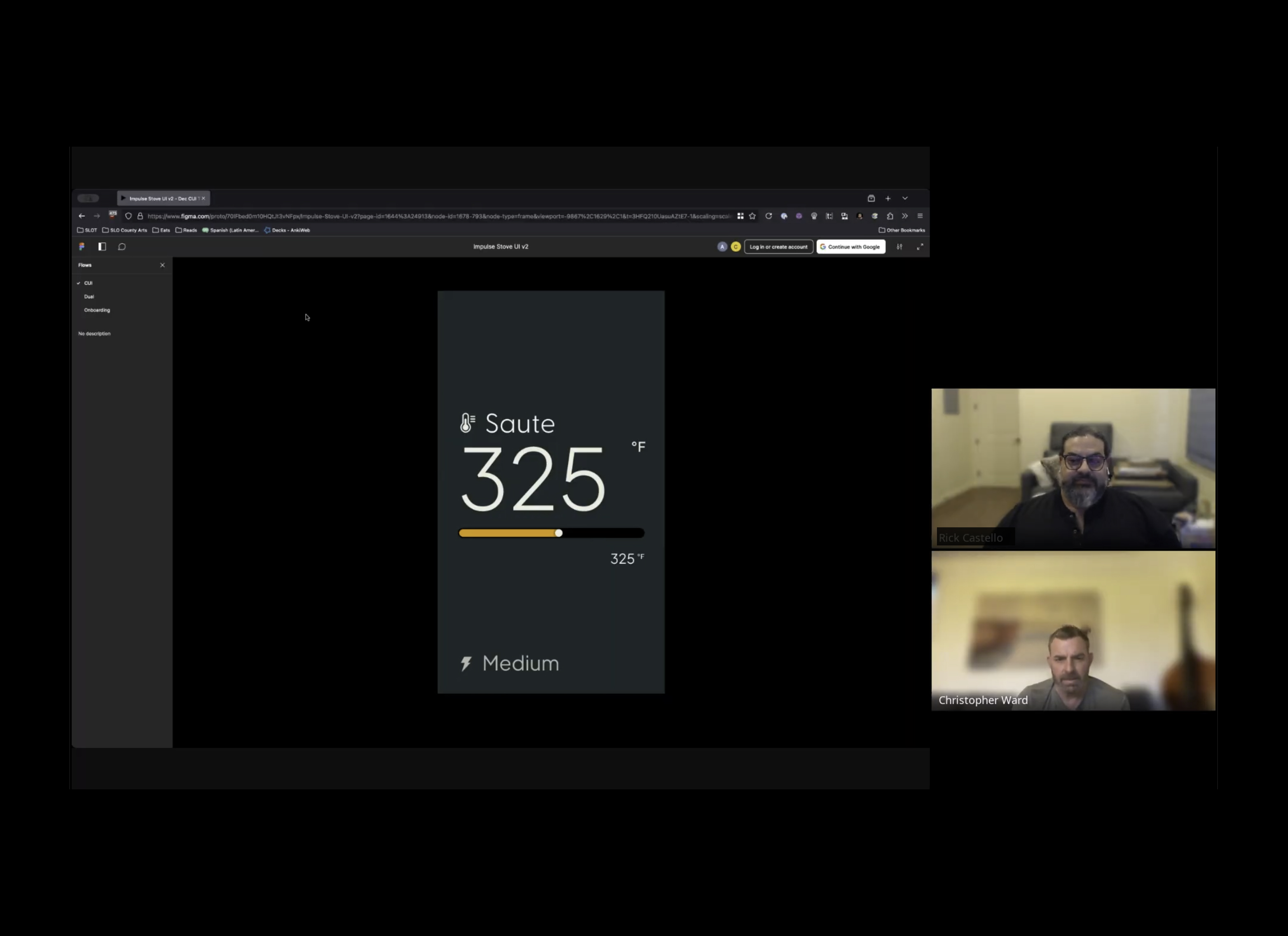Click the Figma logo icon
1288x936 pixels.
(x=82, y=246)
